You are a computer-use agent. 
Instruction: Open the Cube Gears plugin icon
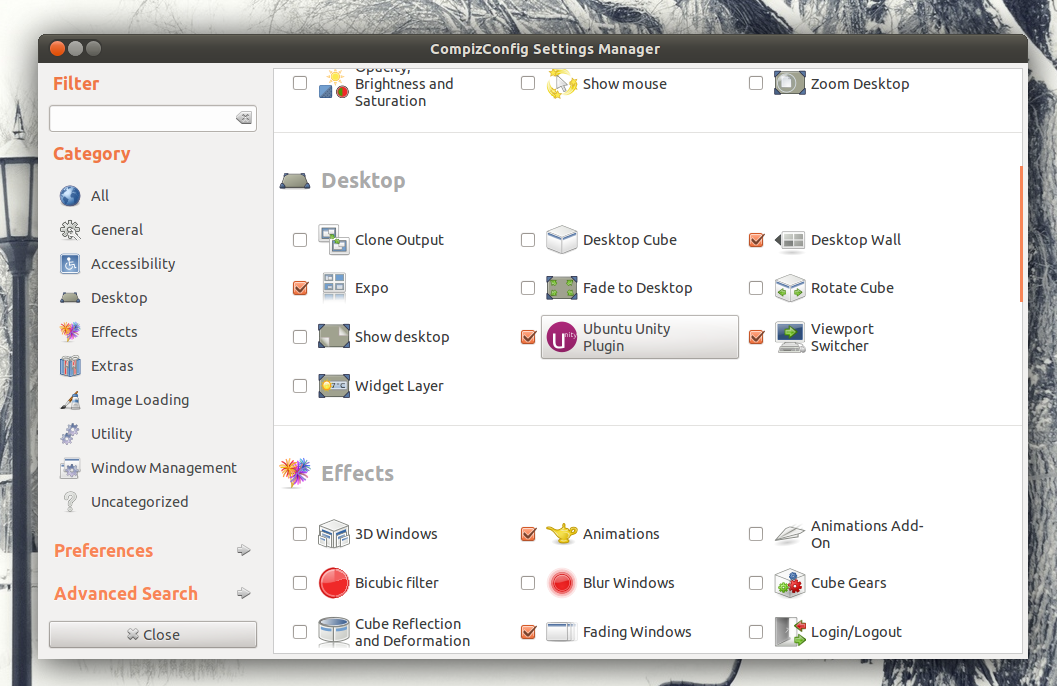coord(789,583)
